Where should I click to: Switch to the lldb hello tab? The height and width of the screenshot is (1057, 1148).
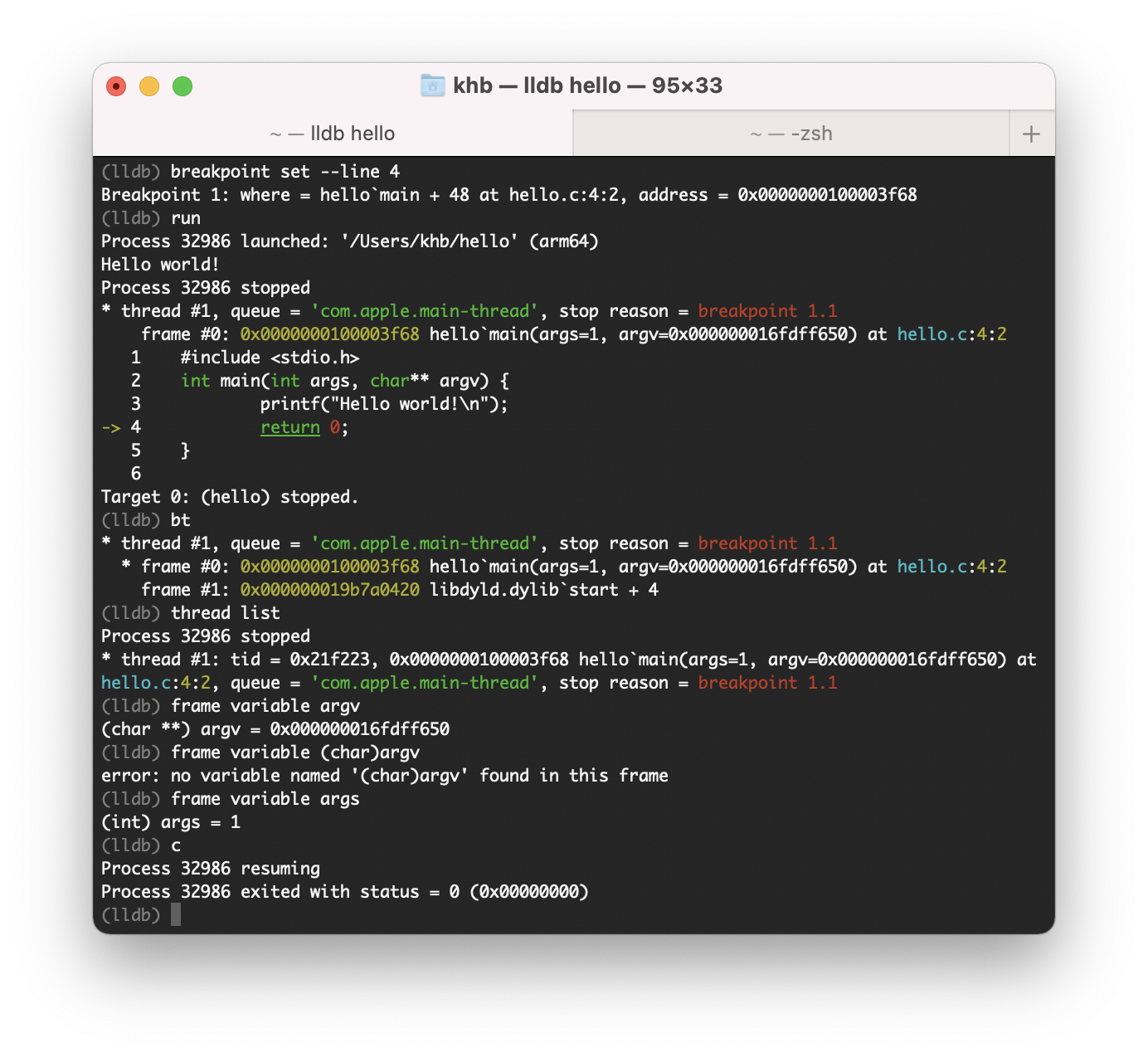(333, 134)
